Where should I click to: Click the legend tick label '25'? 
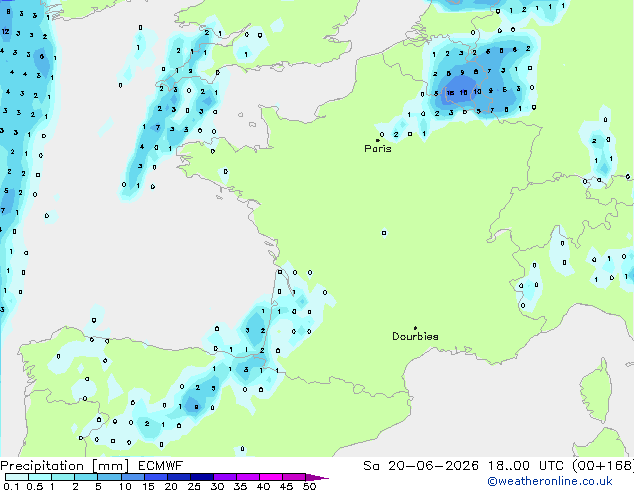[194, 486]
